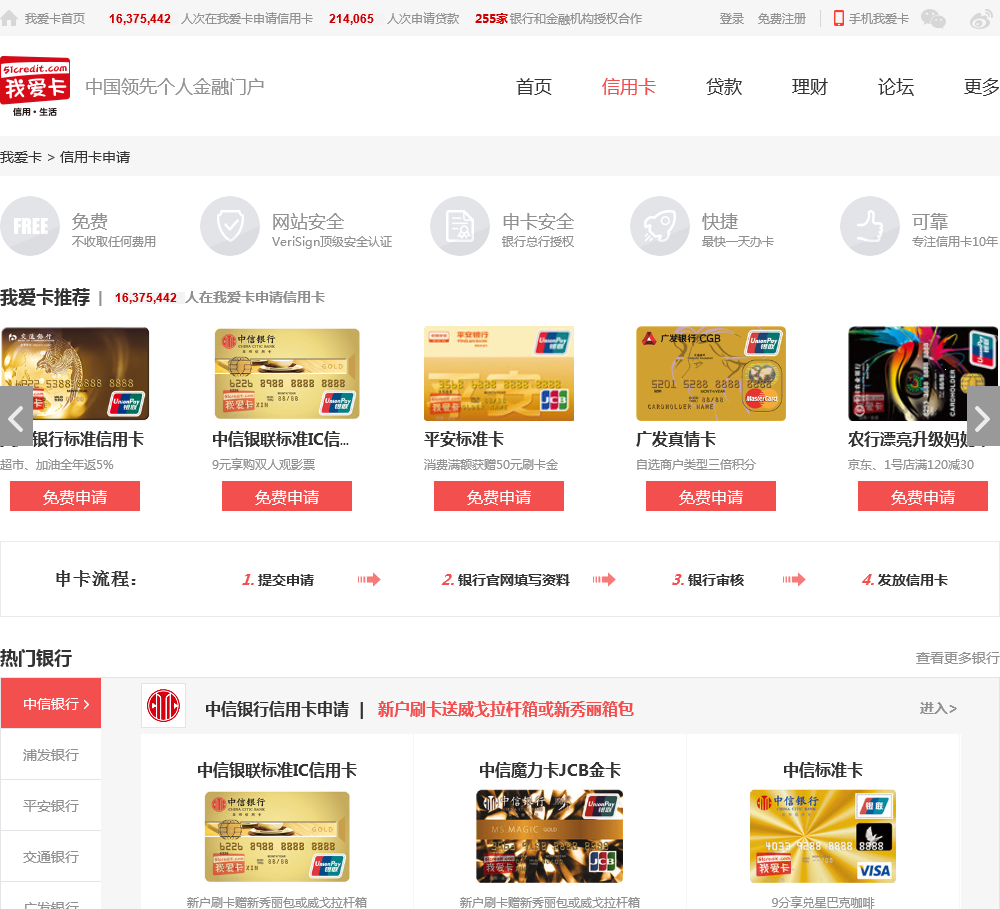Open 中信银联标准IC信用卡 image in hot banks
The image size is (1000, 909).
[x=277, y=836]
